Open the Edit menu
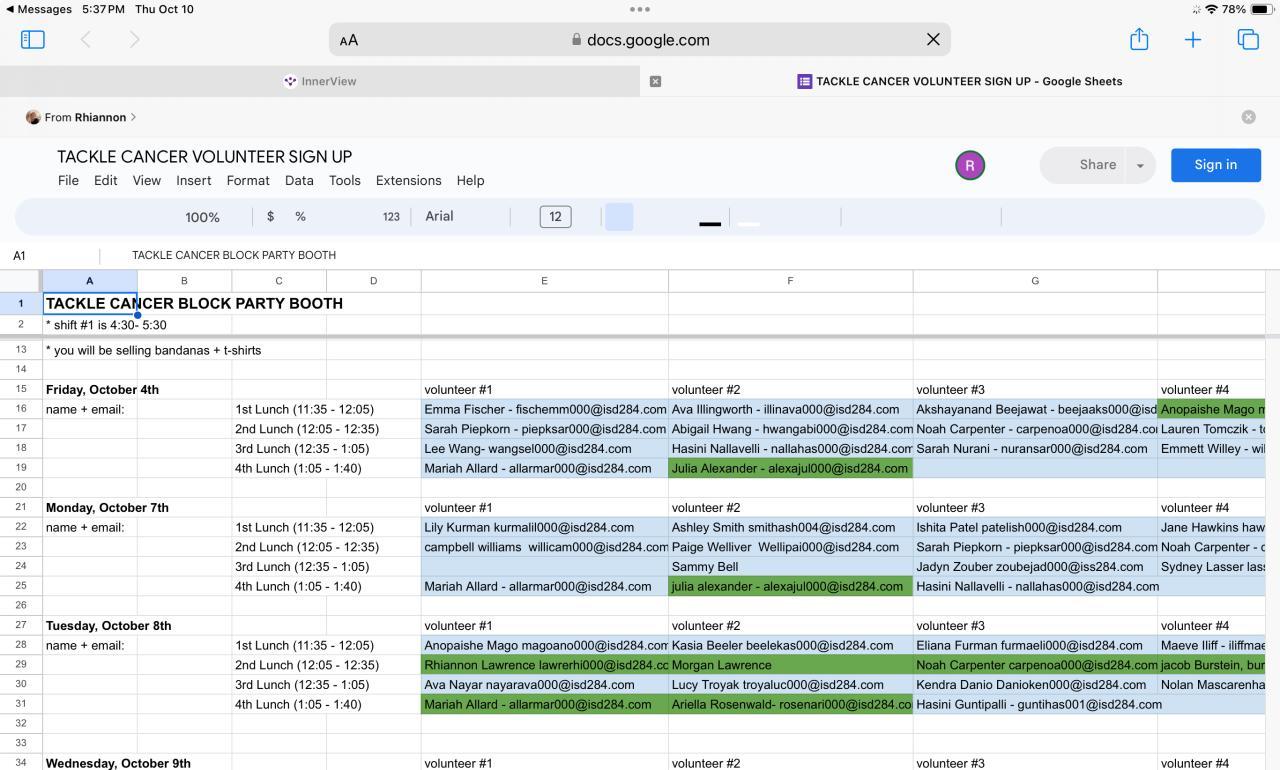The image size is (1280, 770). tap(106, 180)
